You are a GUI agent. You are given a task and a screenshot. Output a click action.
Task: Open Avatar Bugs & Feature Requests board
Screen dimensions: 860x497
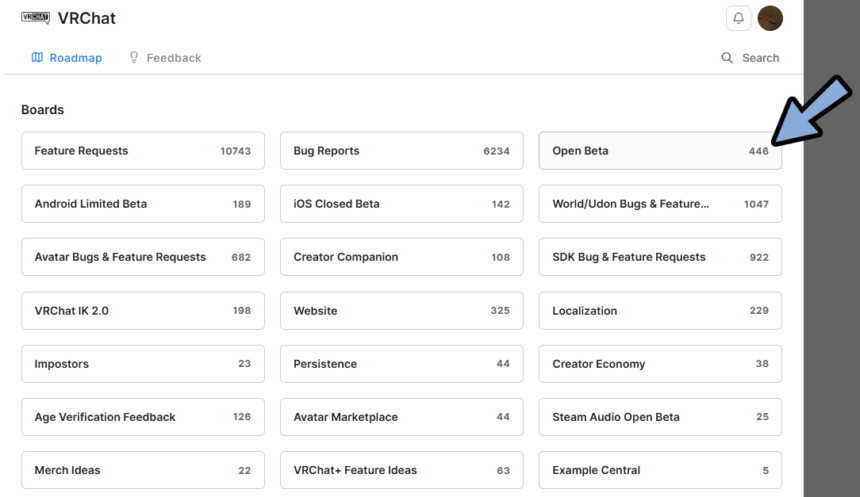point(143,257)
